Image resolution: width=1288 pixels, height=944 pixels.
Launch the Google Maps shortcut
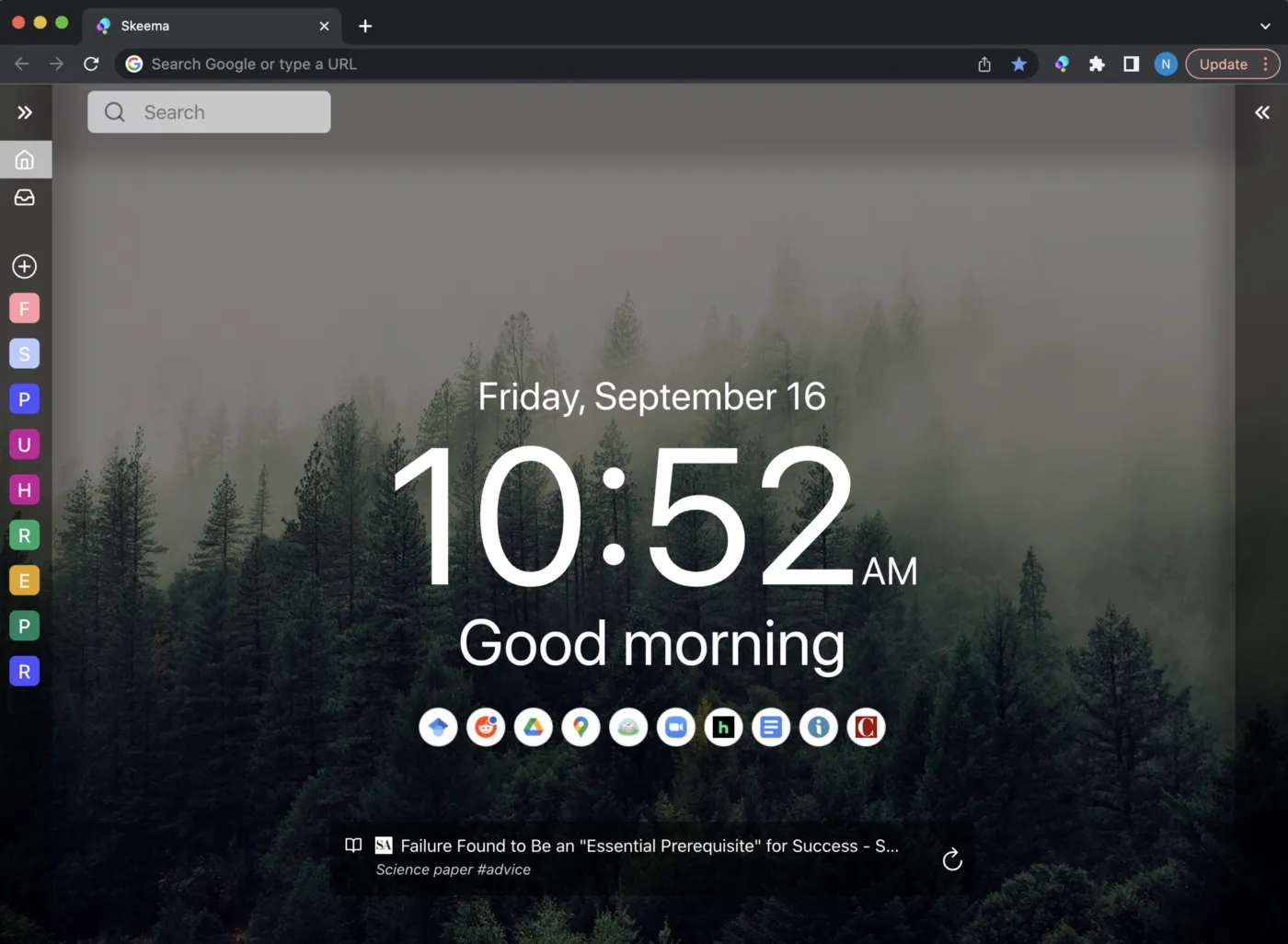[581, 727]
